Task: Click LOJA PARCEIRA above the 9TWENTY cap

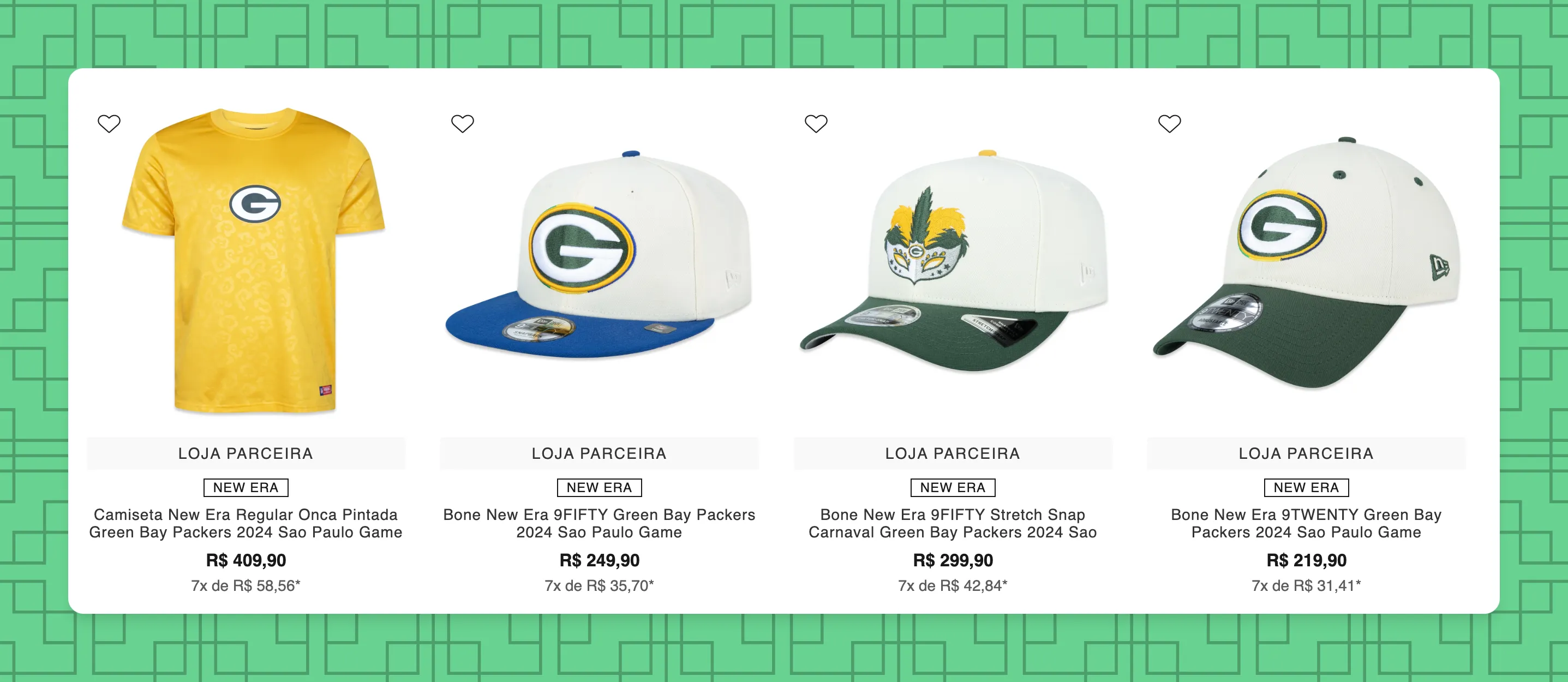Action: click(1305, 453)
